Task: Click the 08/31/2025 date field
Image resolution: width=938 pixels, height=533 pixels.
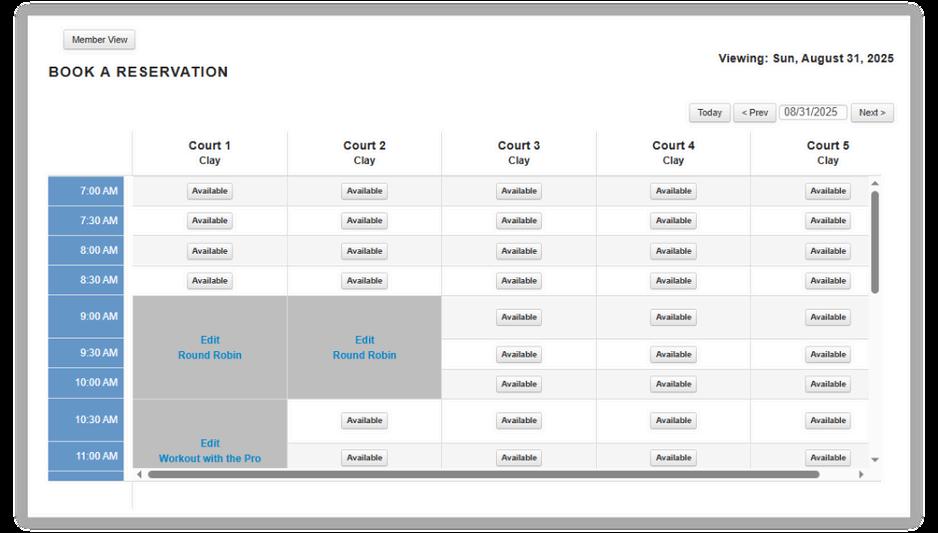Action: point(812,112)
